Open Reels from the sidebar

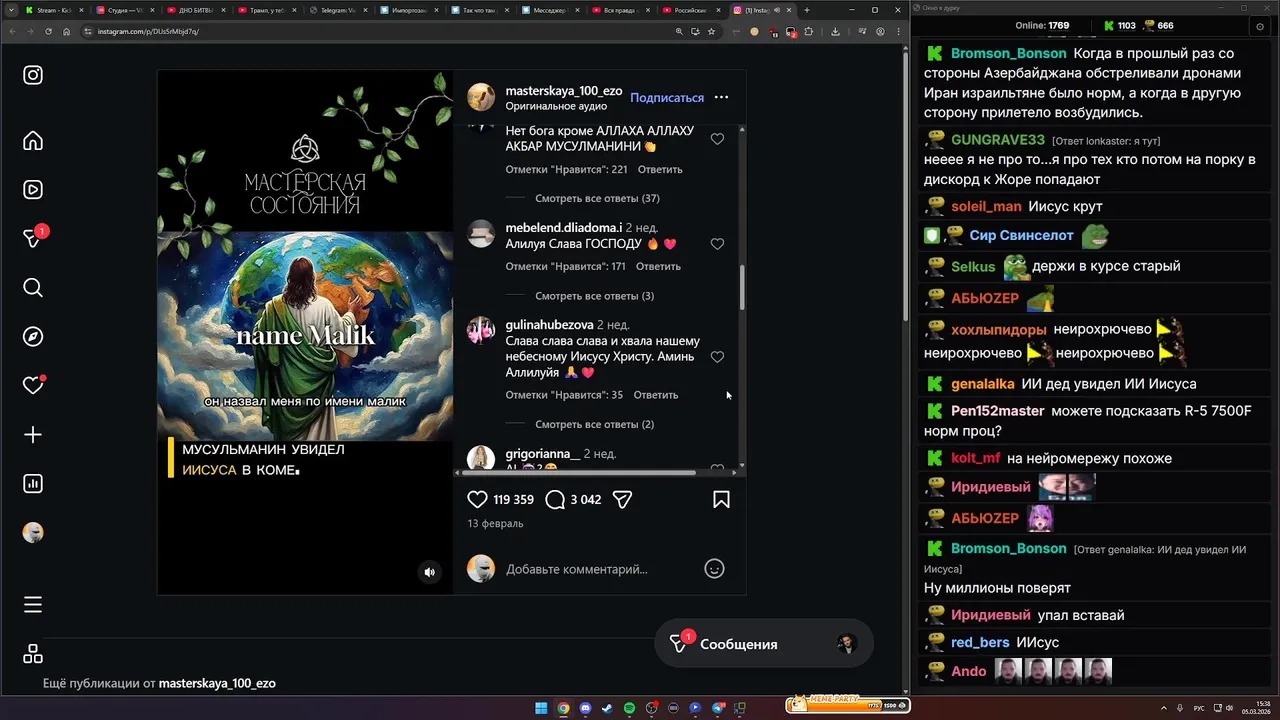point(33,190)
